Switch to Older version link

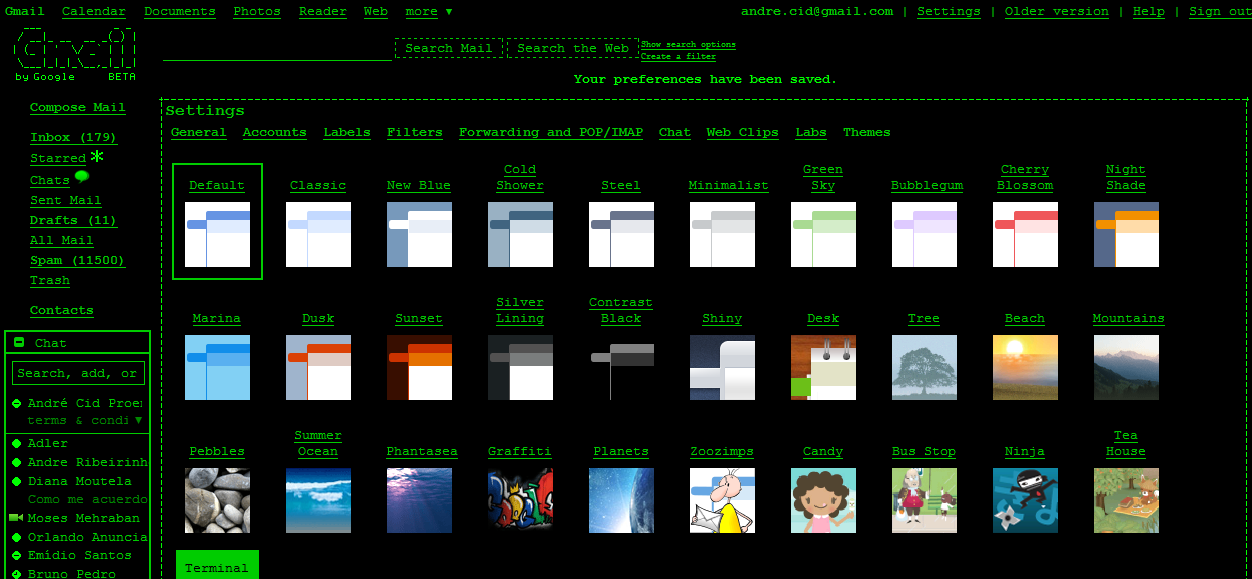[x=1057, y=12]
